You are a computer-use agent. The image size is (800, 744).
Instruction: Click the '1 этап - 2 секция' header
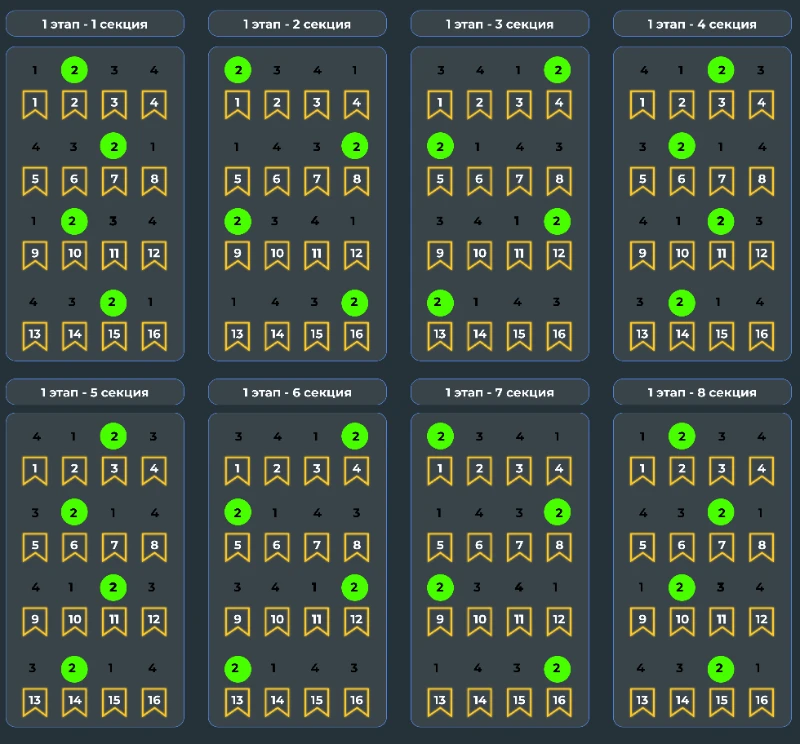[x=297, y=24]
